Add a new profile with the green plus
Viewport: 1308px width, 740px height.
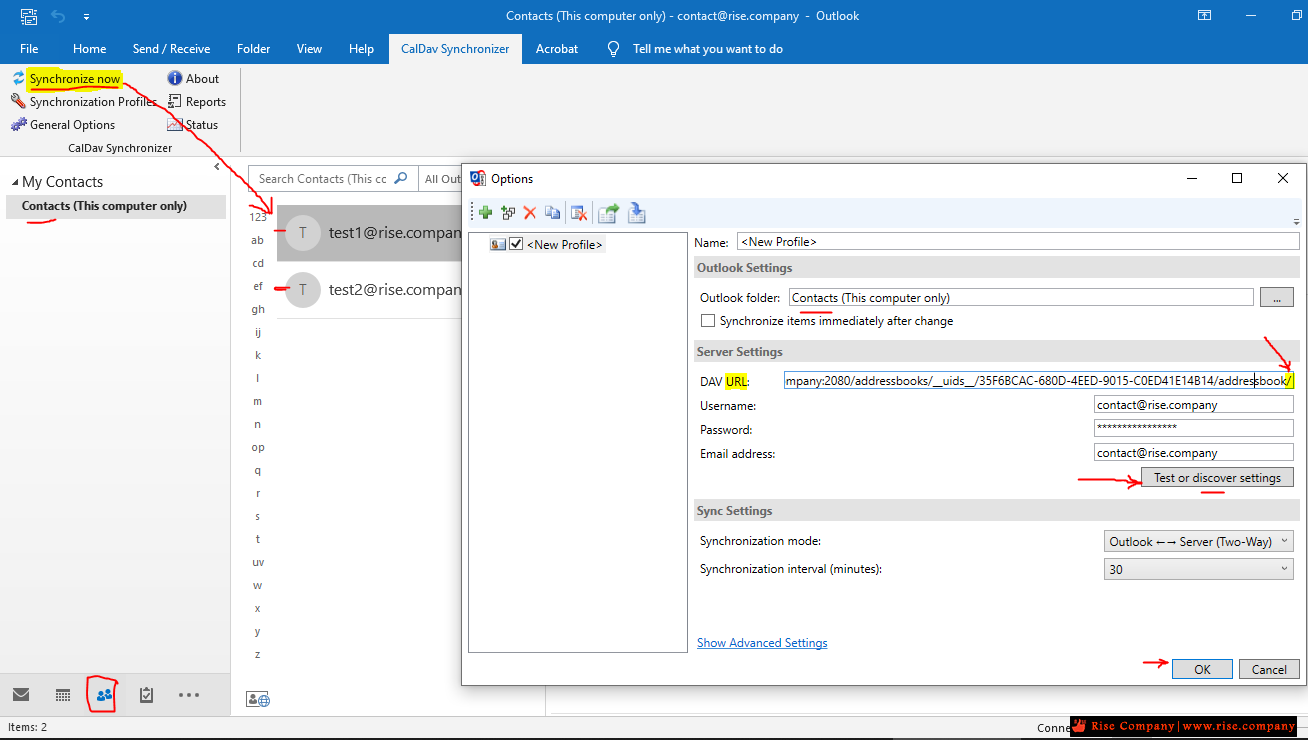click(485, 212)
